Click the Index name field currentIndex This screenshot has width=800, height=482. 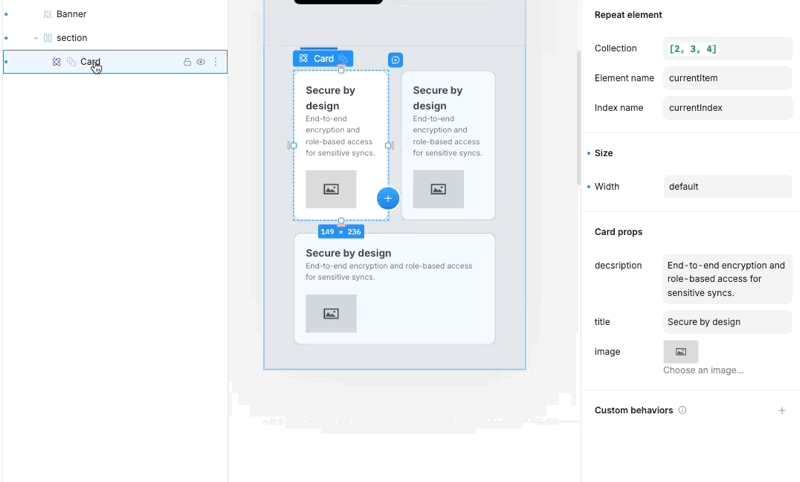pyautogui.click(x=727, y=108)
